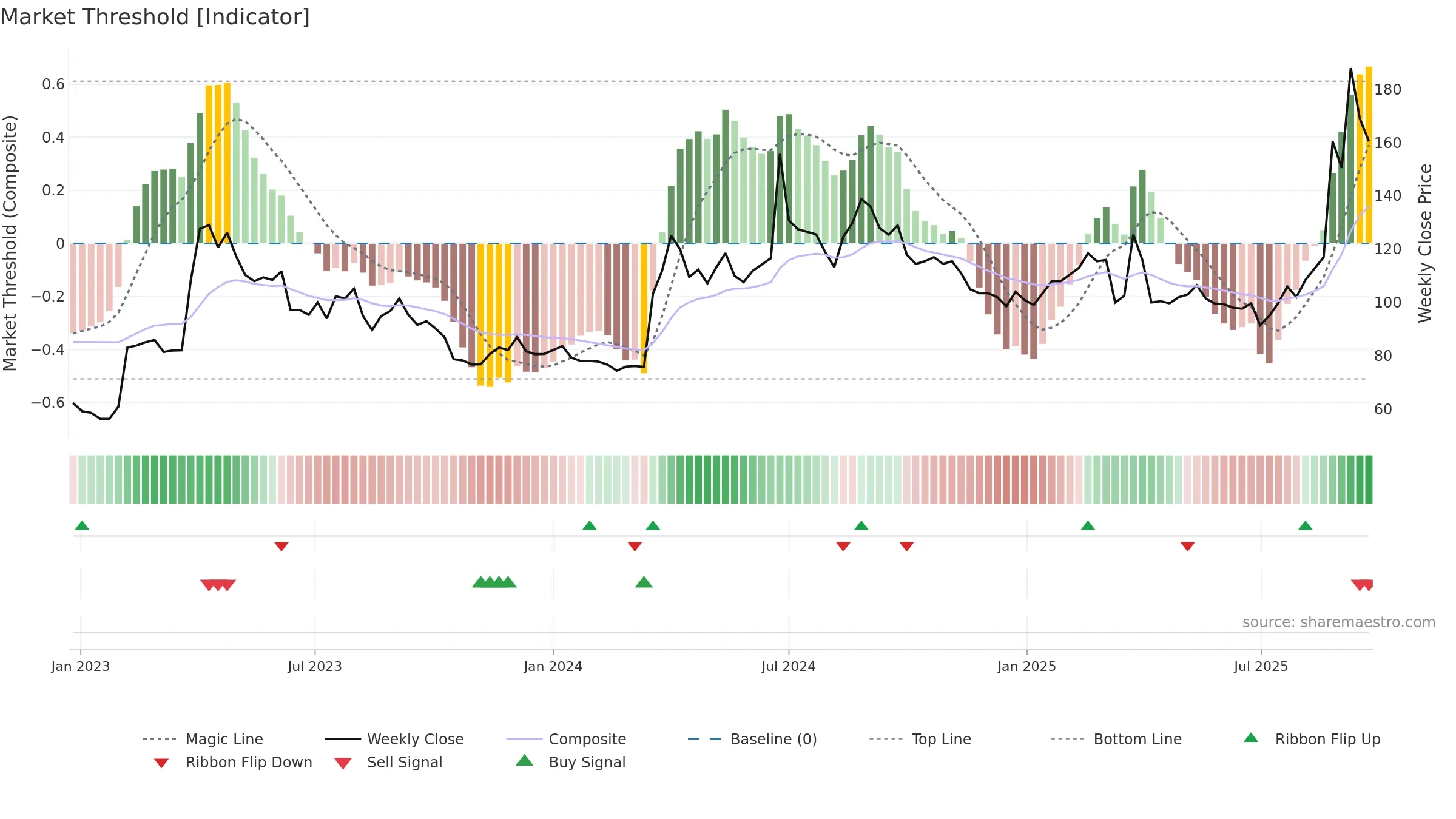This screenshot has height=819, width=1456.
Task: Select the Ribbon Flip Down marker near Oct 2024
Action: pyautogui.click(x=907, y=547)
